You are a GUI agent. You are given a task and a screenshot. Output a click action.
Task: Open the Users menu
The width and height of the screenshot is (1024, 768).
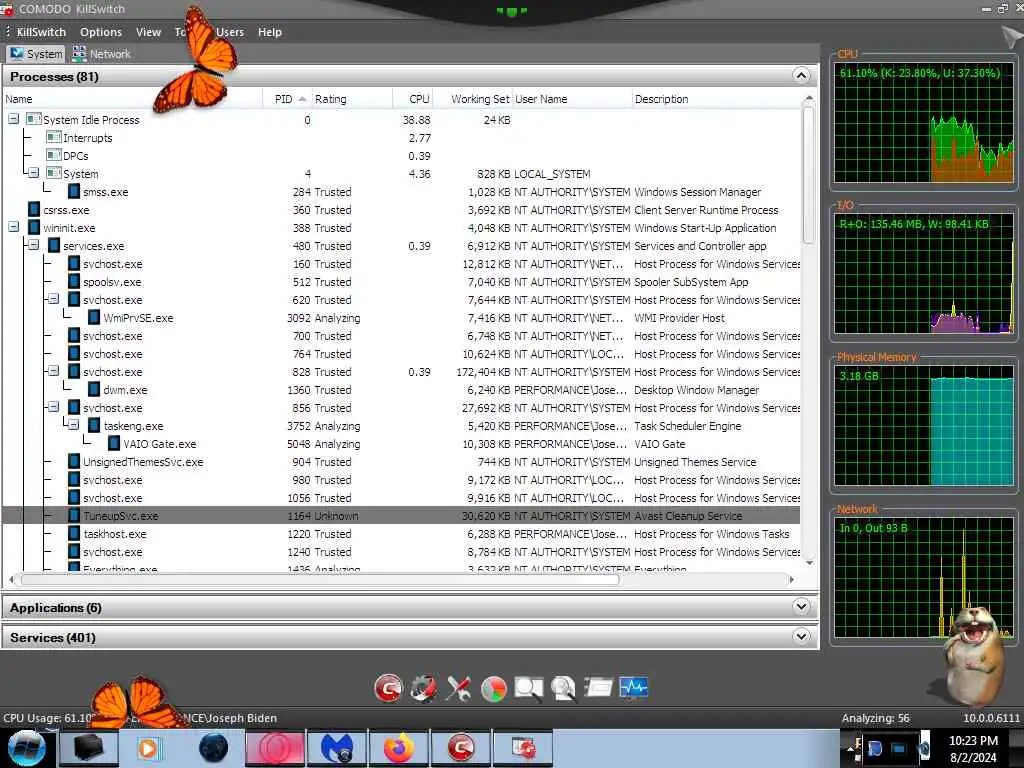click(x=230, y=32)
